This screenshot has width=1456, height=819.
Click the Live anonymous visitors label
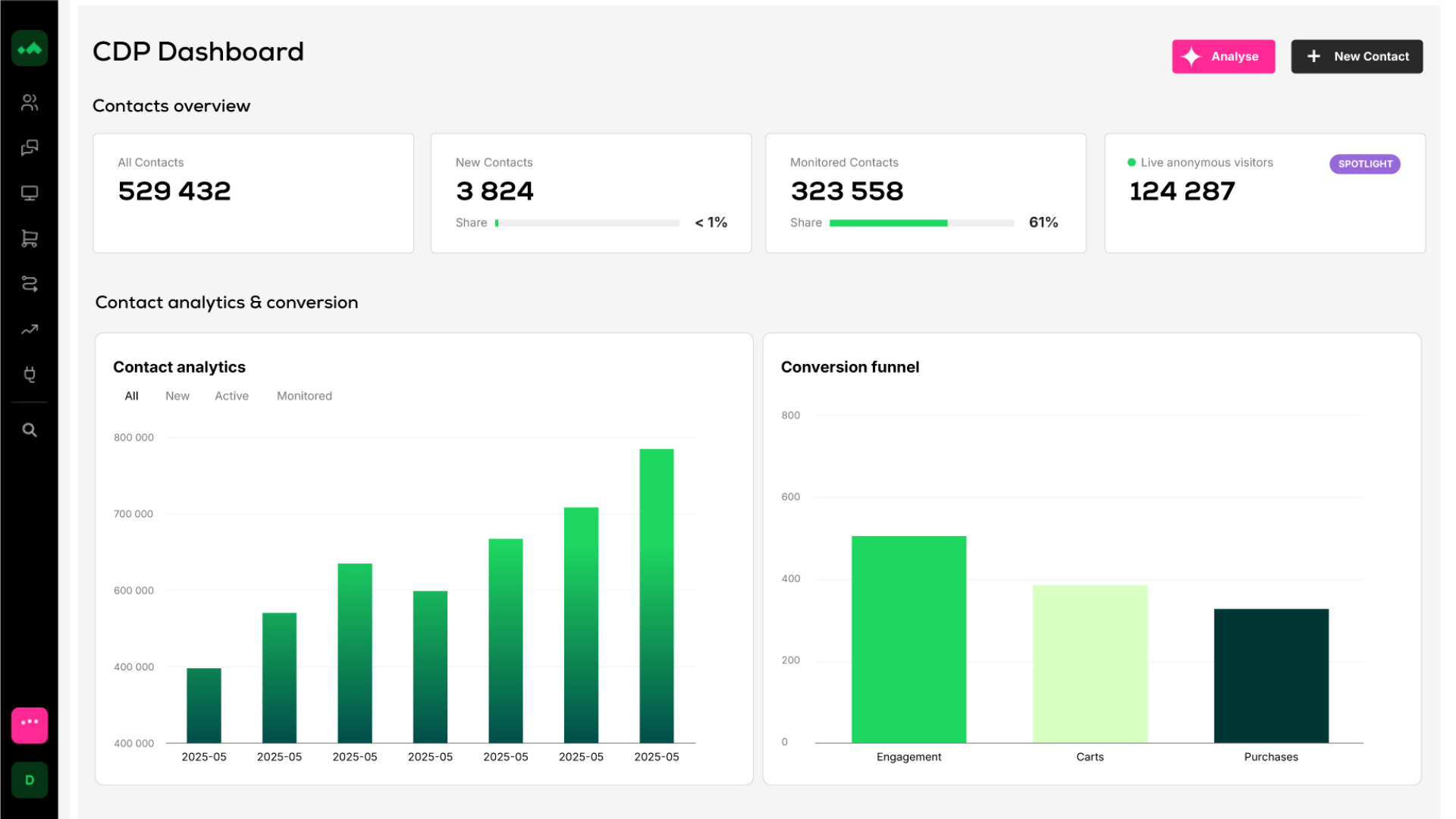(x=1207, y=162)
